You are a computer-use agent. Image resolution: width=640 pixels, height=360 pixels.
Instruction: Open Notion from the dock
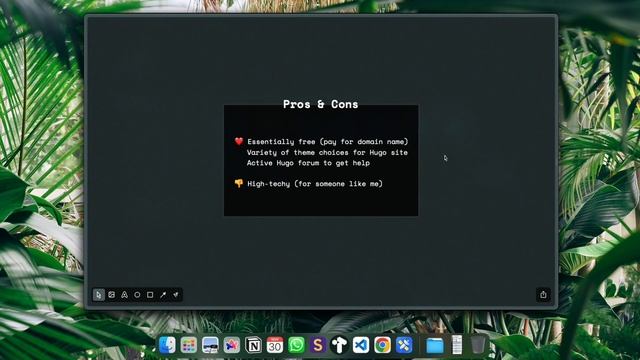[x=253, y=345]
